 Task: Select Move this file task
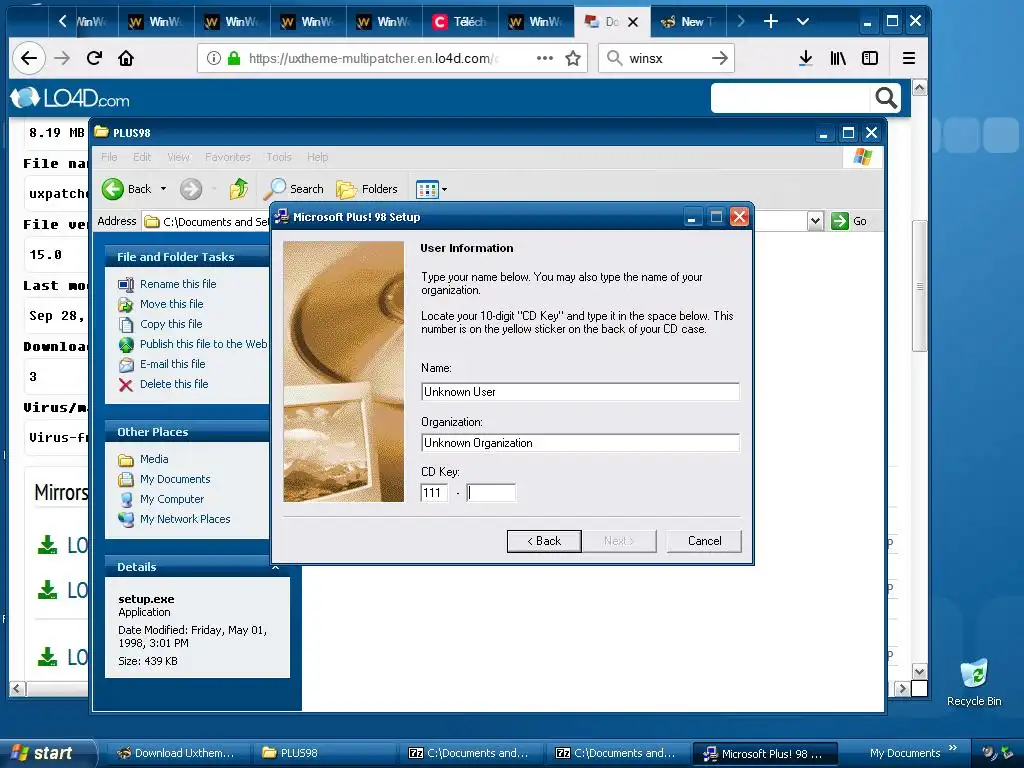[171, 304]
